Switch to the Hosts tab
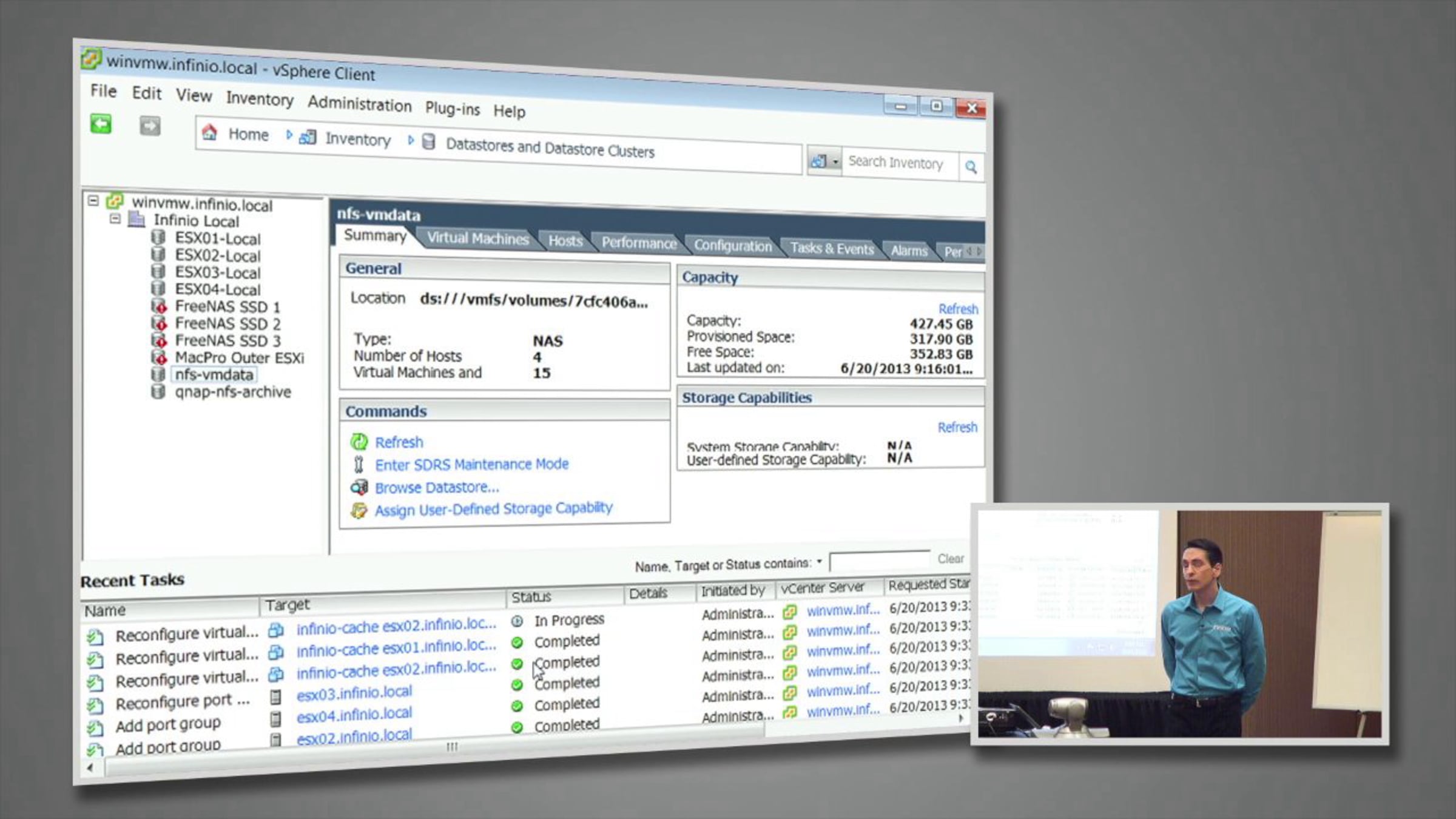The height and width of the screenshot is (819, 1456). coord(565,241)
